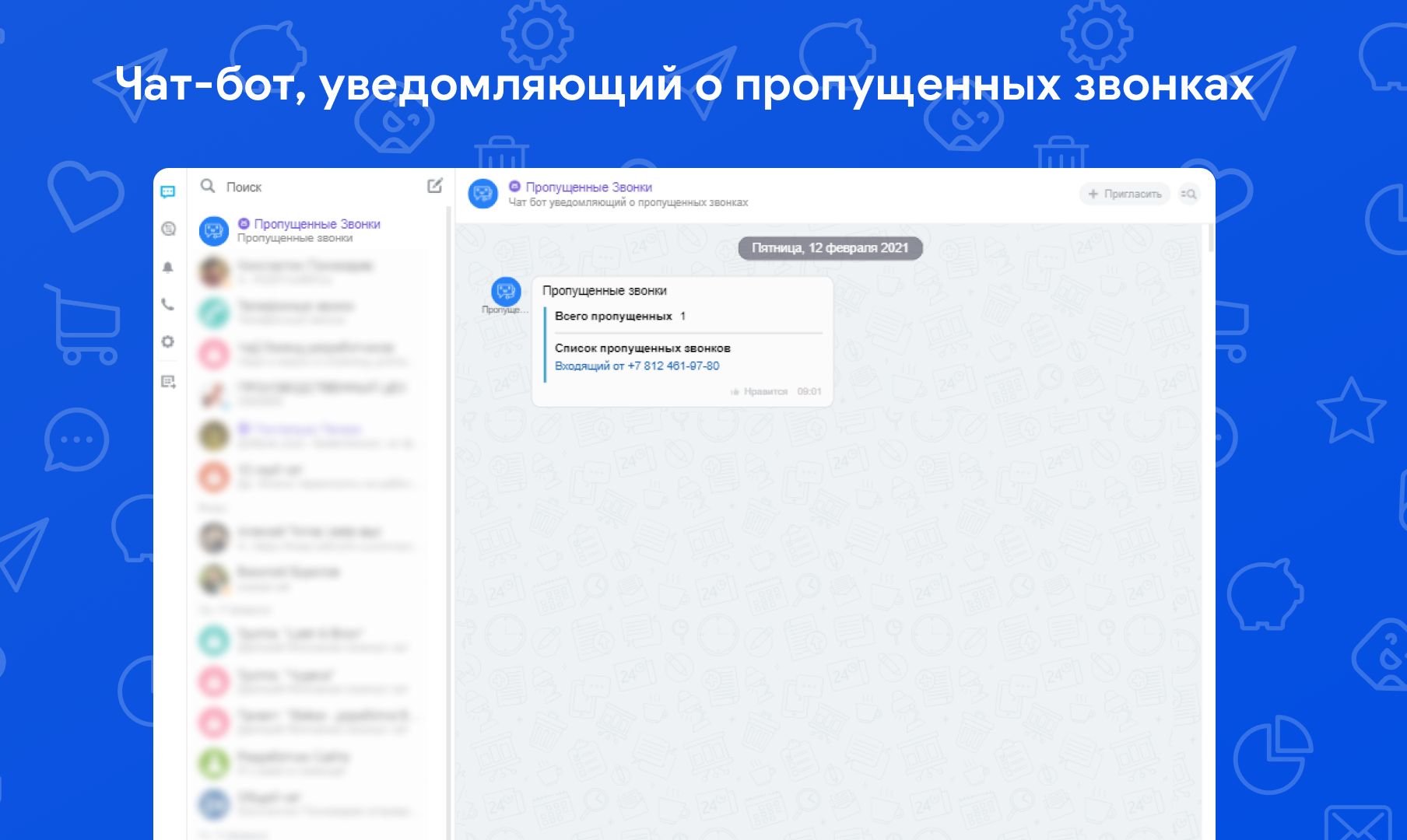Click the bot avatar beside the message

(506, 292)
